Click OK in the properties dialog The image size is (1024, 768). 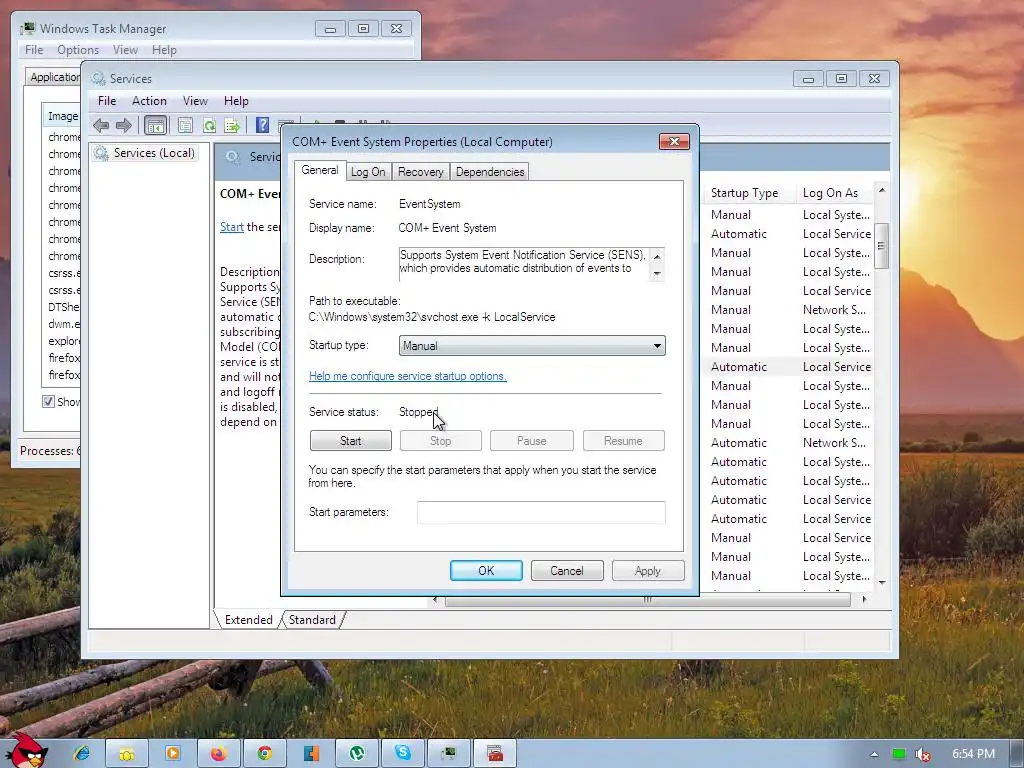(x=486, y=571)
